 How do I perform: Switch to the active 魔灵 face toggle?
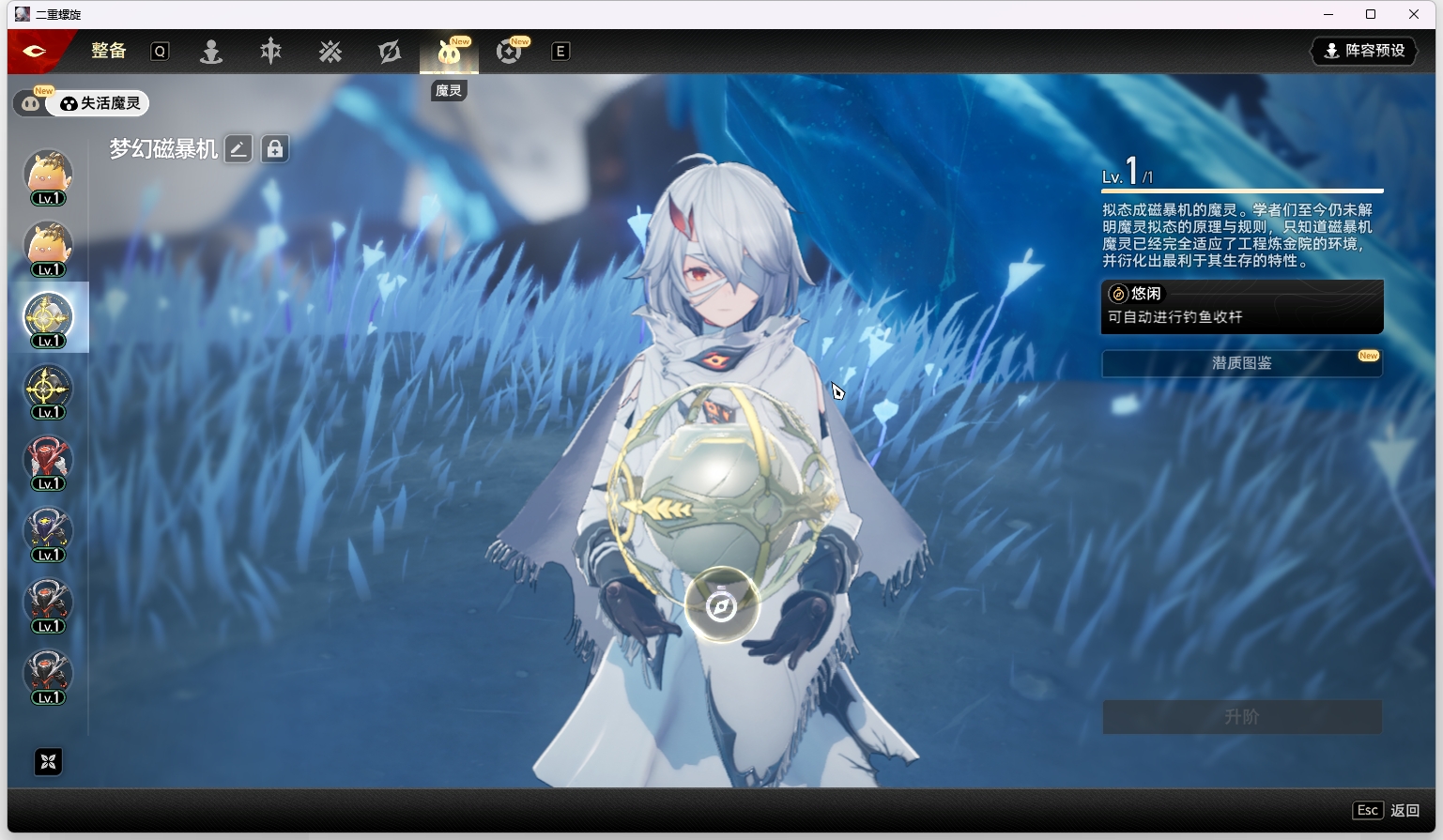pos(30,103)
